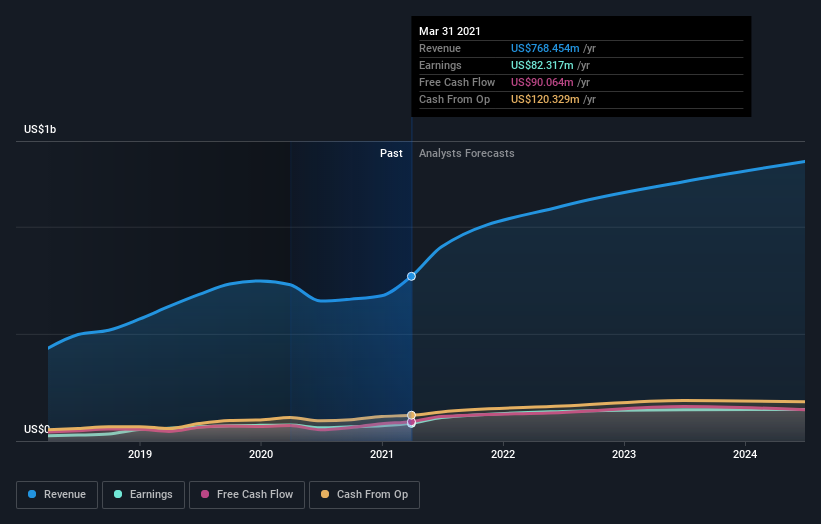Click the 2021 x-axis label
This screenshot has width=821, height=524.
(382, 454)
